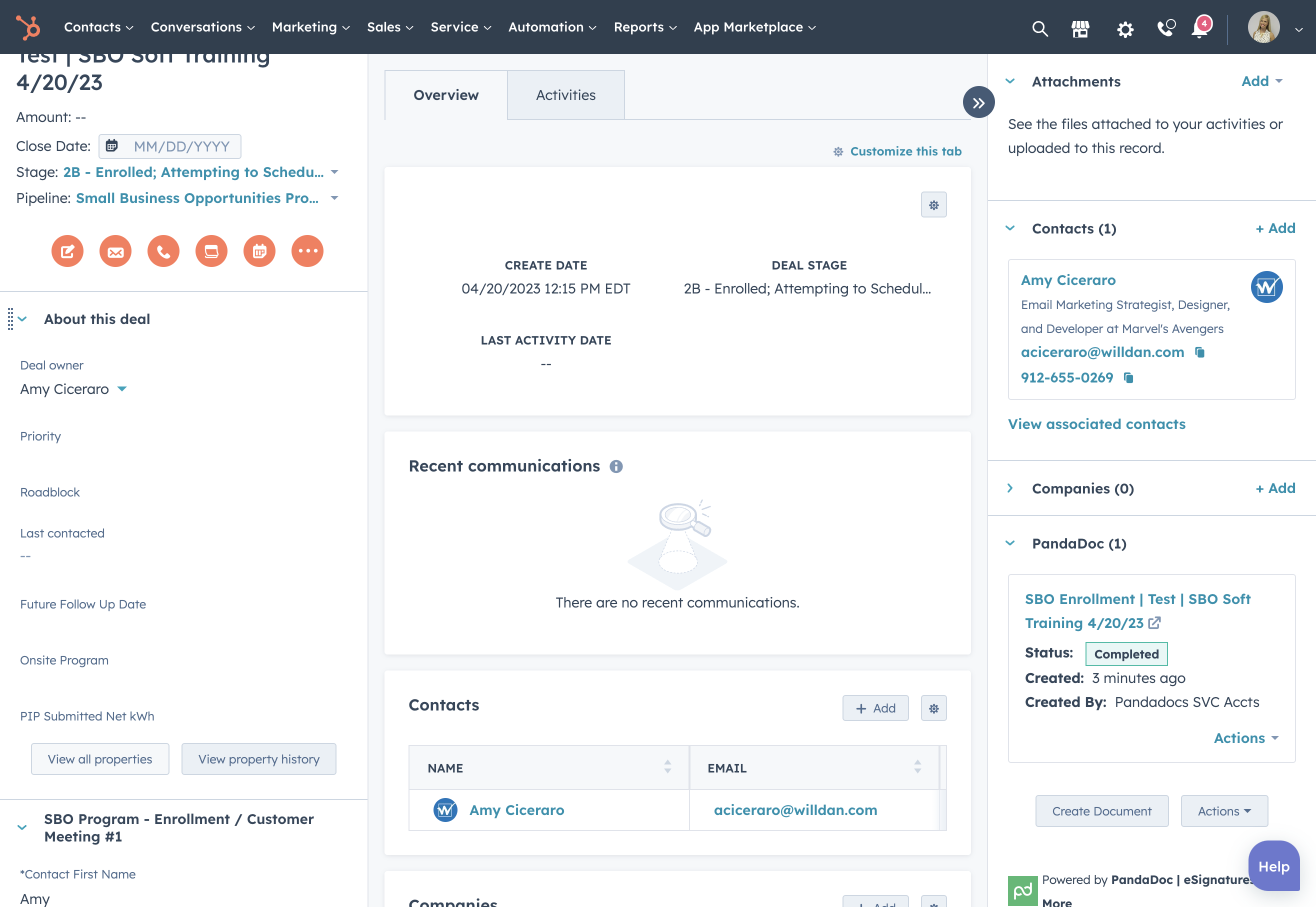
Task: Open the Help chat button
Action: (1273, 866)
